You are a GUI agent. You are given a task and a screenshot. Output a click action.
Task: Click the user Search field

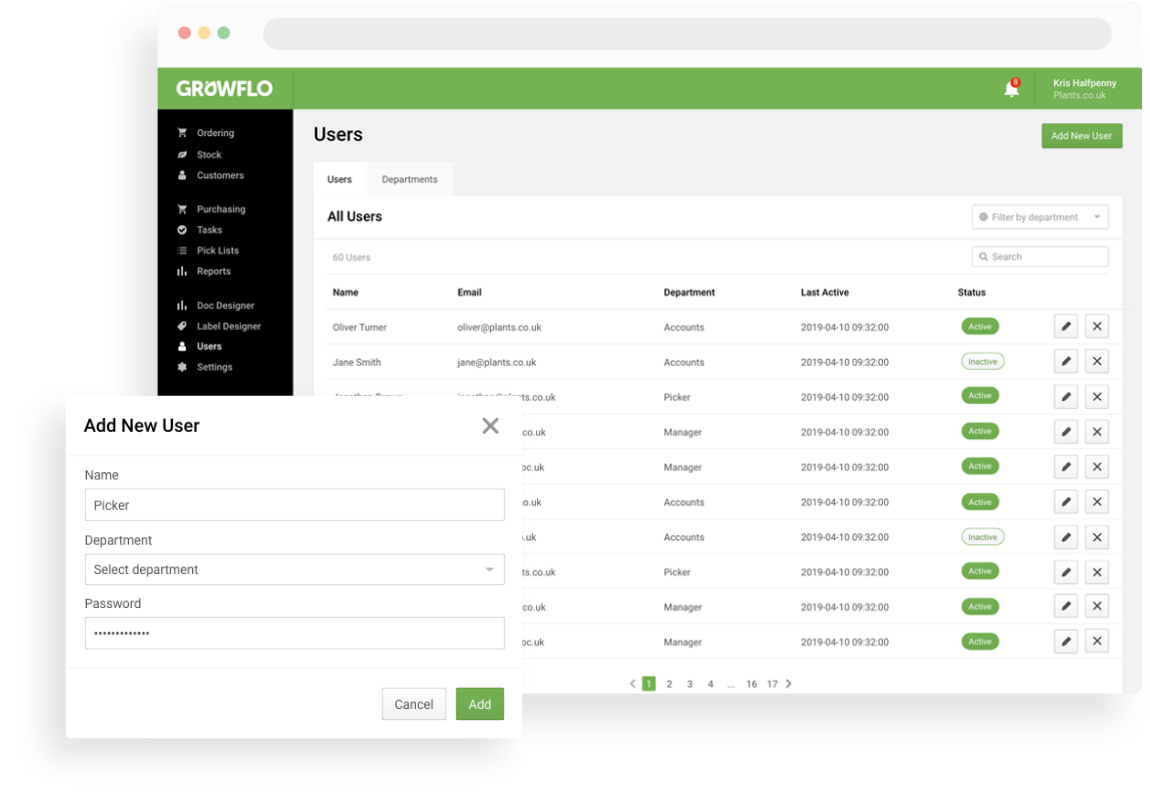pyautogui.click(x=1040, y=257)
